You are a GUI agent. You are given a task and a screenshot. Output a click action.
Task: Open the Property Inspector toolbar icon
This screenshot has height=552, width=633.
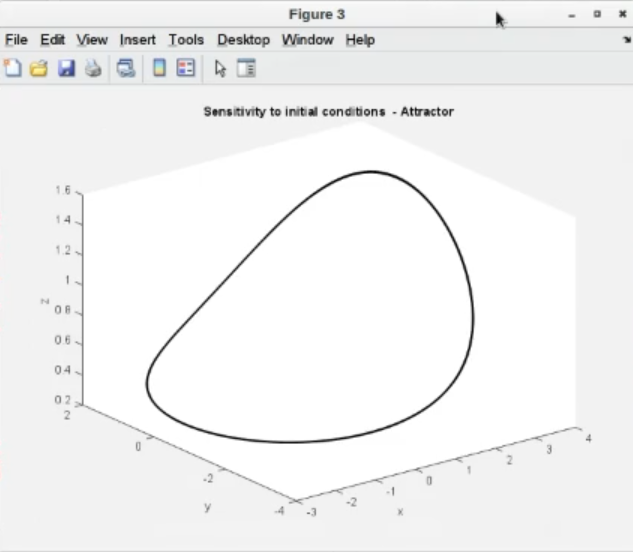(x=246, y=69)
